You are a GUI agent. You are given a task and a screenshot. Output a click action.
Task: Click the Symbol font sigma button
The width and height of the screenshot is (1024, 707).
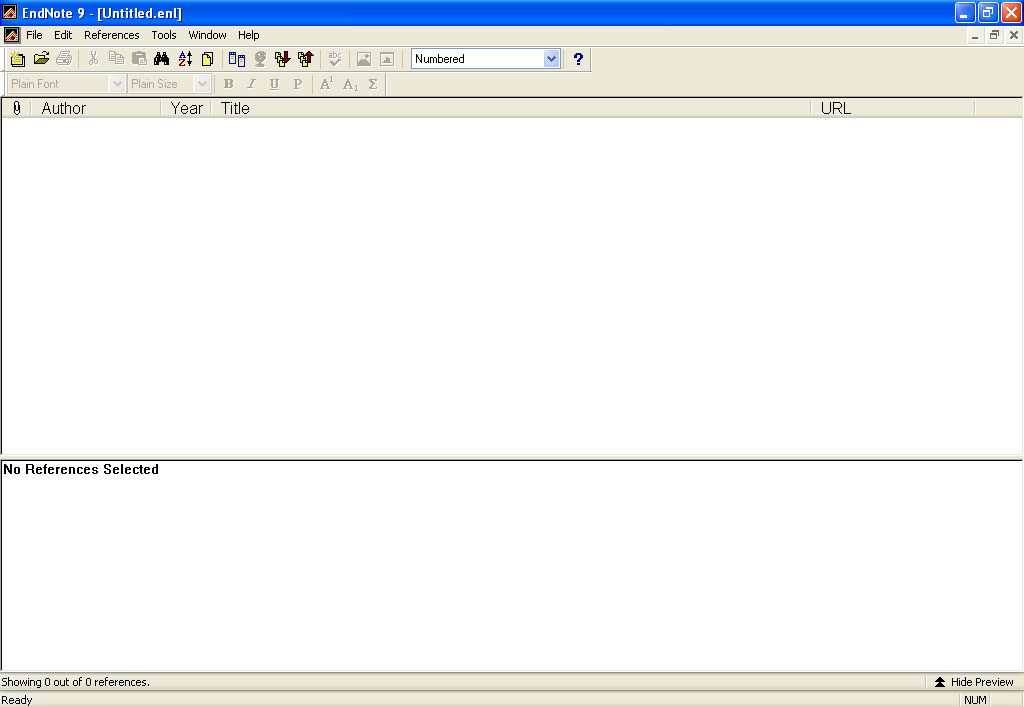(373, 84)
